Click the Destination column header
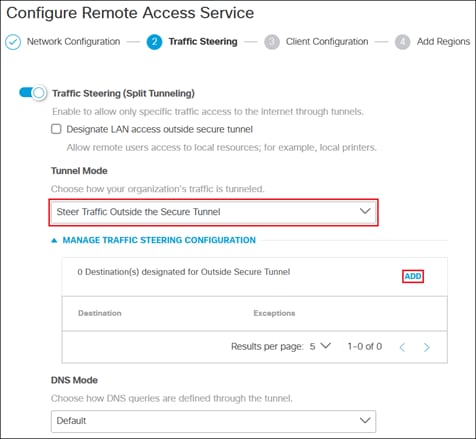Image resolution: width=476 pixels, height=439 pixels. [x=100, y=313]
